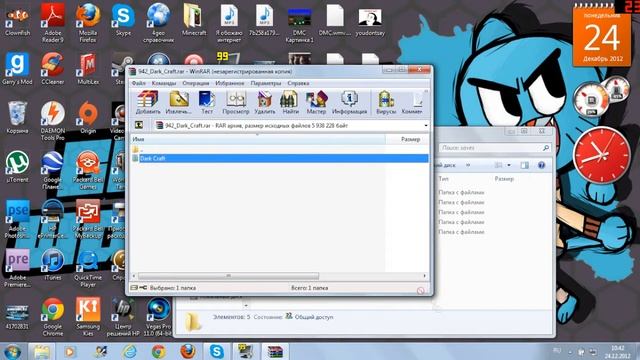Open the Файл menu in WinRAR
This screenshot has width=640, height=360.
[138, 83]
